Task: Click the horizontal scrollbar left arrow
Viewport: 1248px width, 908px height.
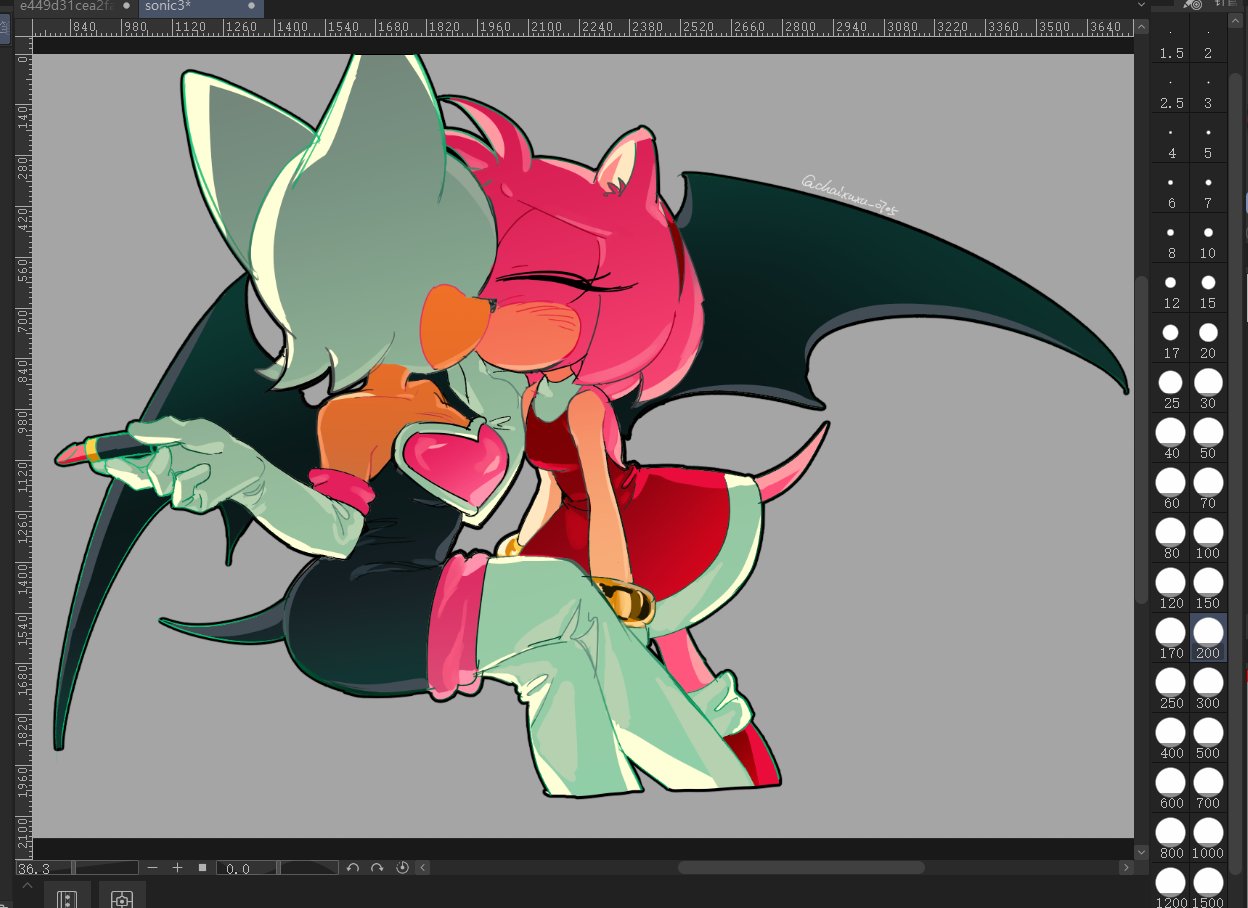Action: pyautogui.click(x=423, y=868)
